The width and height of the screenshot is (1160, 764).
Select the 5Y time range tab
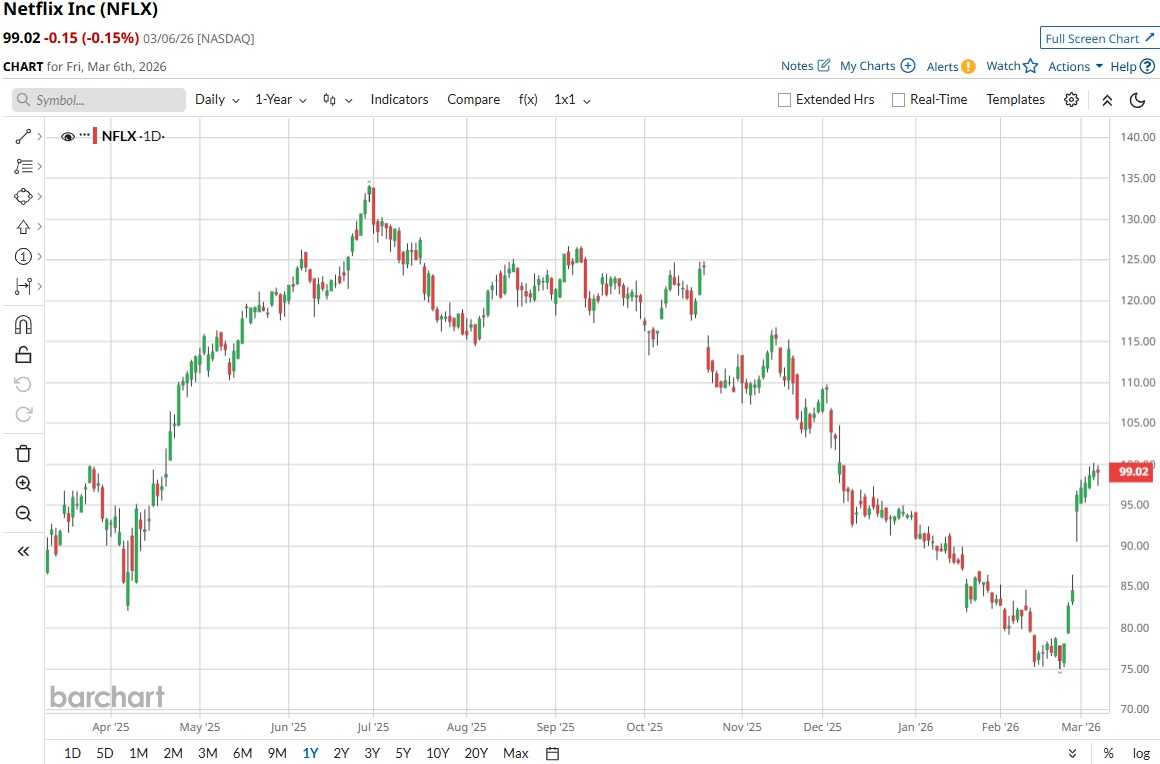(402, 753)
